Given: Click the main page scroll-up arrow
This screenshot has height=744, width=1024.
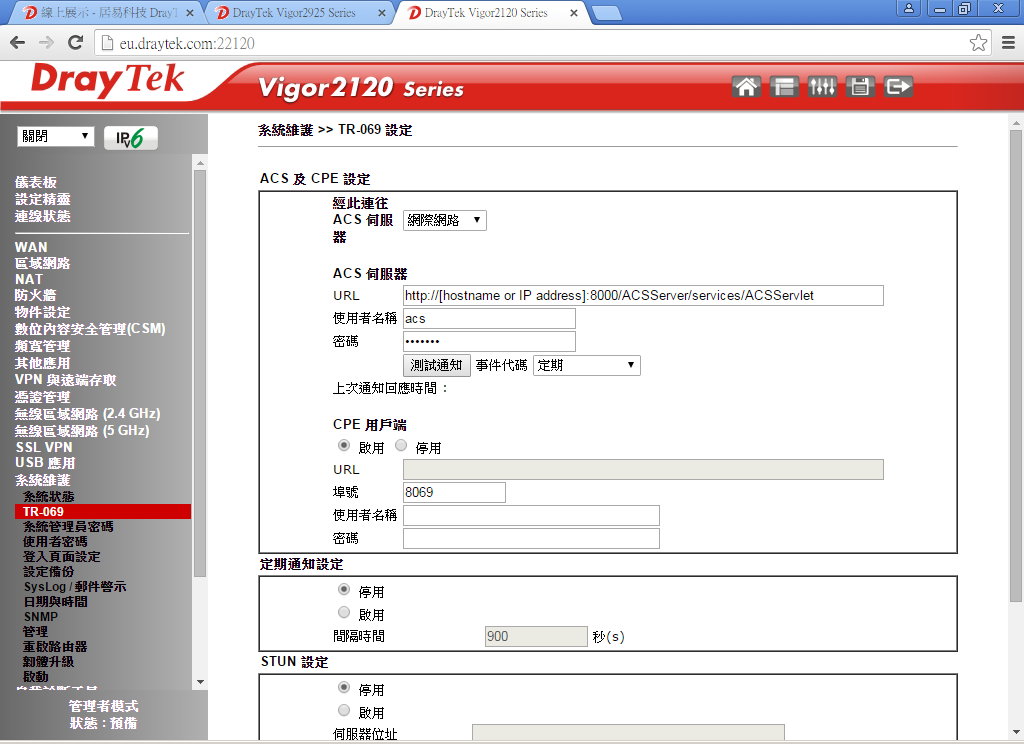Looking at the screenshot, I should 1016,122.
